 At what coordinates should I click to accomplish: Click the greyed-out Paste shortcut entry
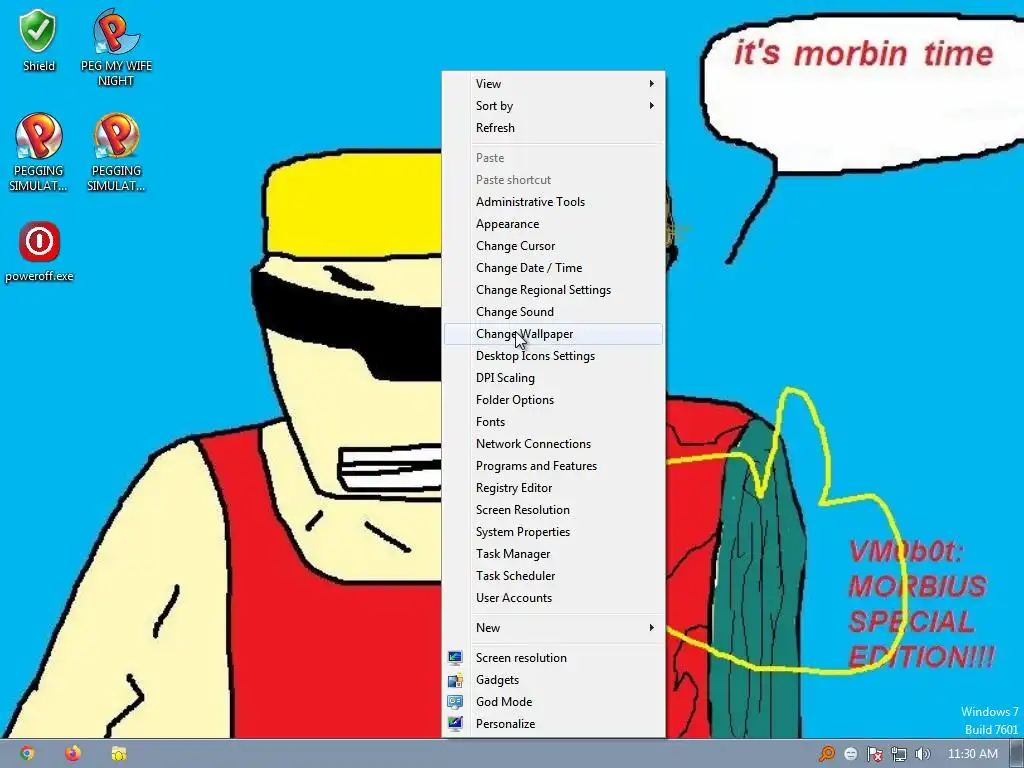pos(554,180)
